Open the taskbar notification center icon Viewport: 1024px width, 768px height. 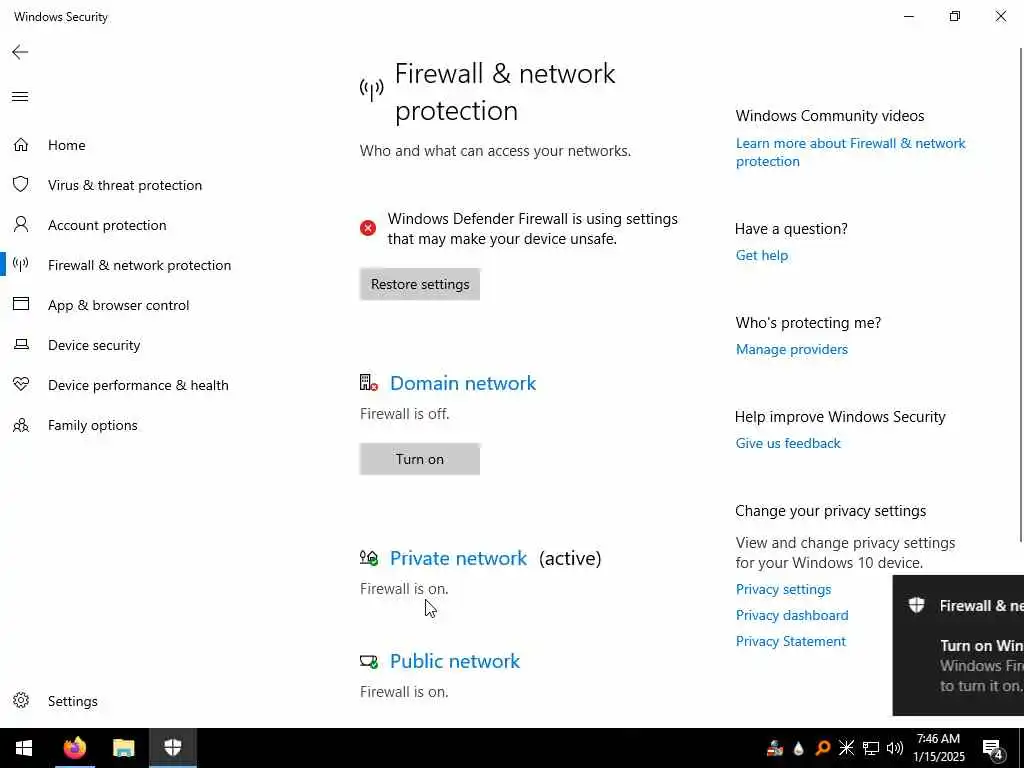click(x=993, y=748)
